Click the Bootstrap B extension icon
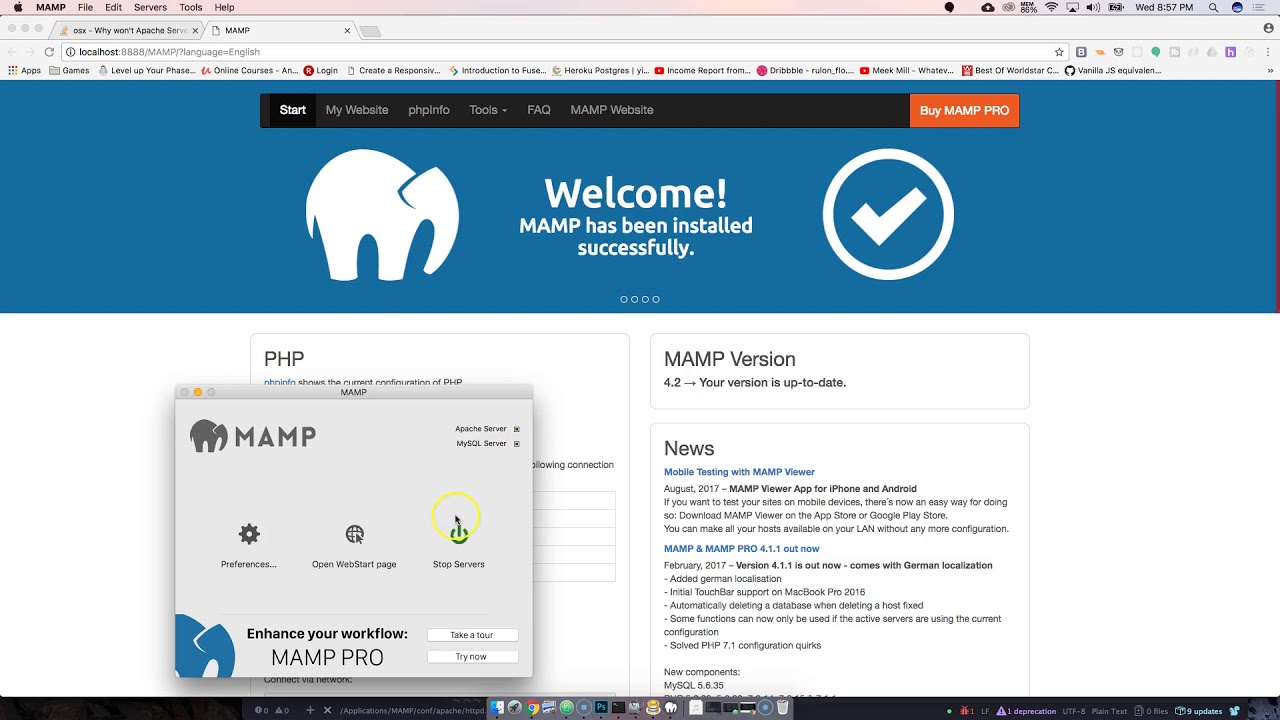The image size is (1280, 720). [x=1081, y=52]
